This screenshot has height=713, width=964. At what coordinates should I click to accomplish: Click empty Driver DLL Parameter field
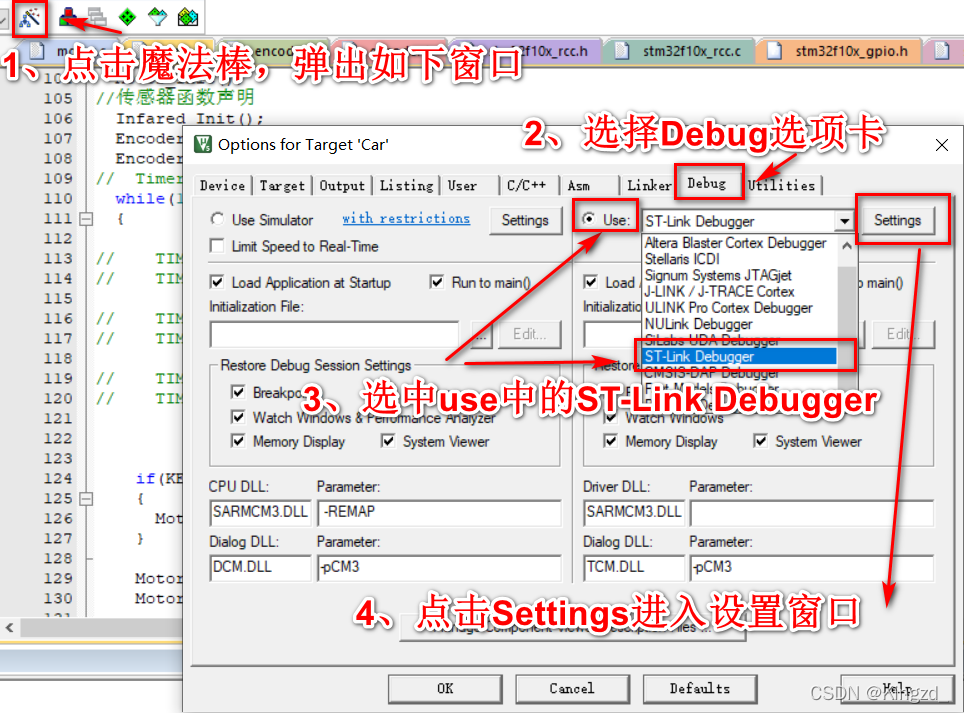click(812, 513)
